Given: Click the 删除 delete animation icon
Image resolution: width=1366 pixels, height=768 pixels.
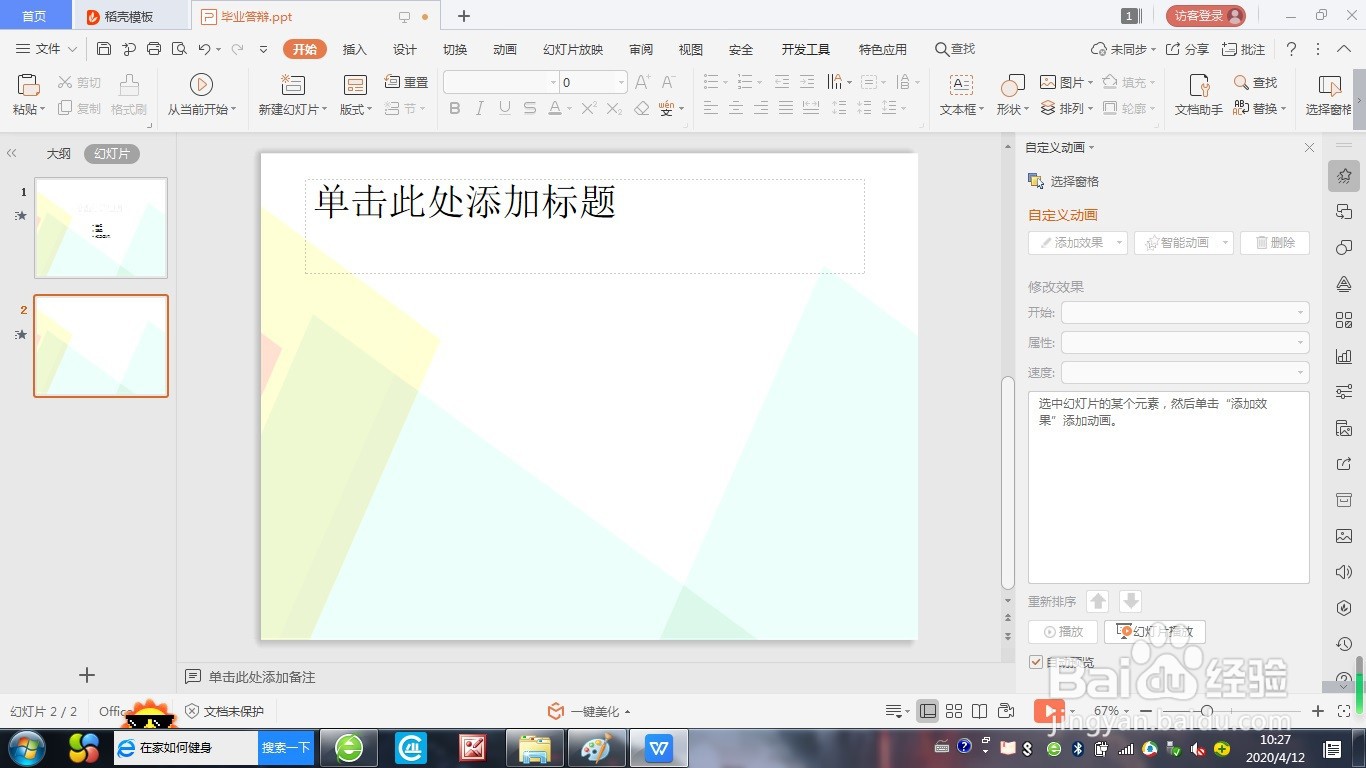Looking at the screenshot, I should tap(1275, 241).
